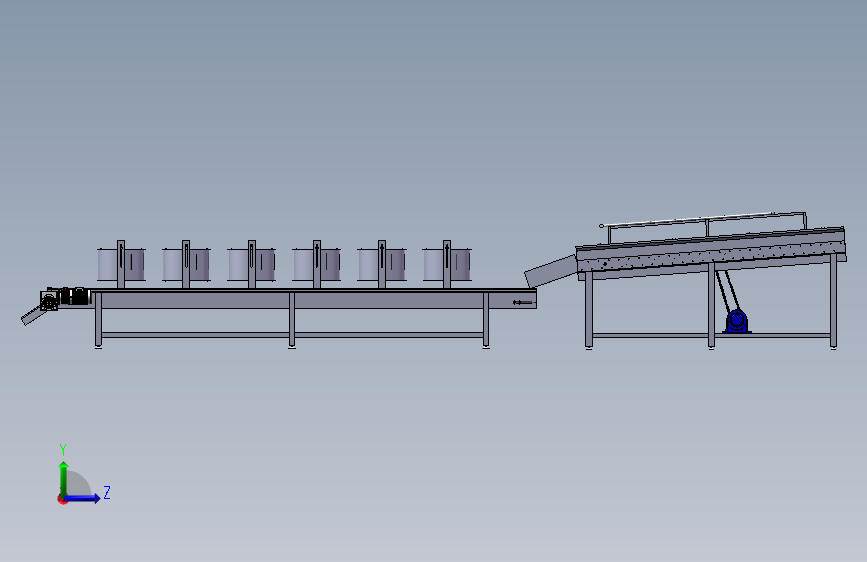Select the small discharge chute at far left
The image size is (867, 562).
pyautogui.click(x=34, y=316)
